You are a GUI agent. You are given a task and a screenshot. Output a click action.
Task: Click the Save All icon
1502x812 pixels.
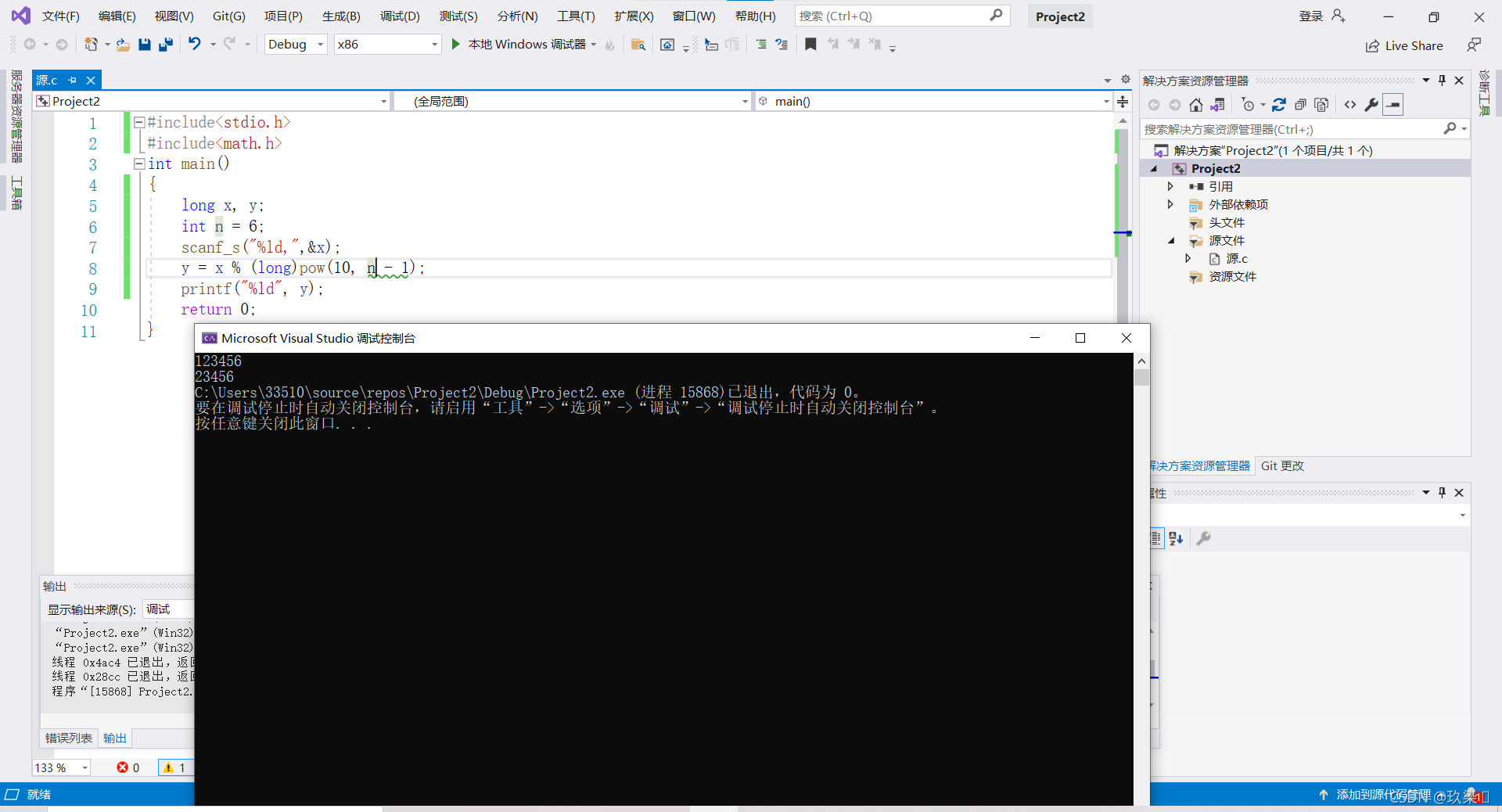tap(166, 45)
